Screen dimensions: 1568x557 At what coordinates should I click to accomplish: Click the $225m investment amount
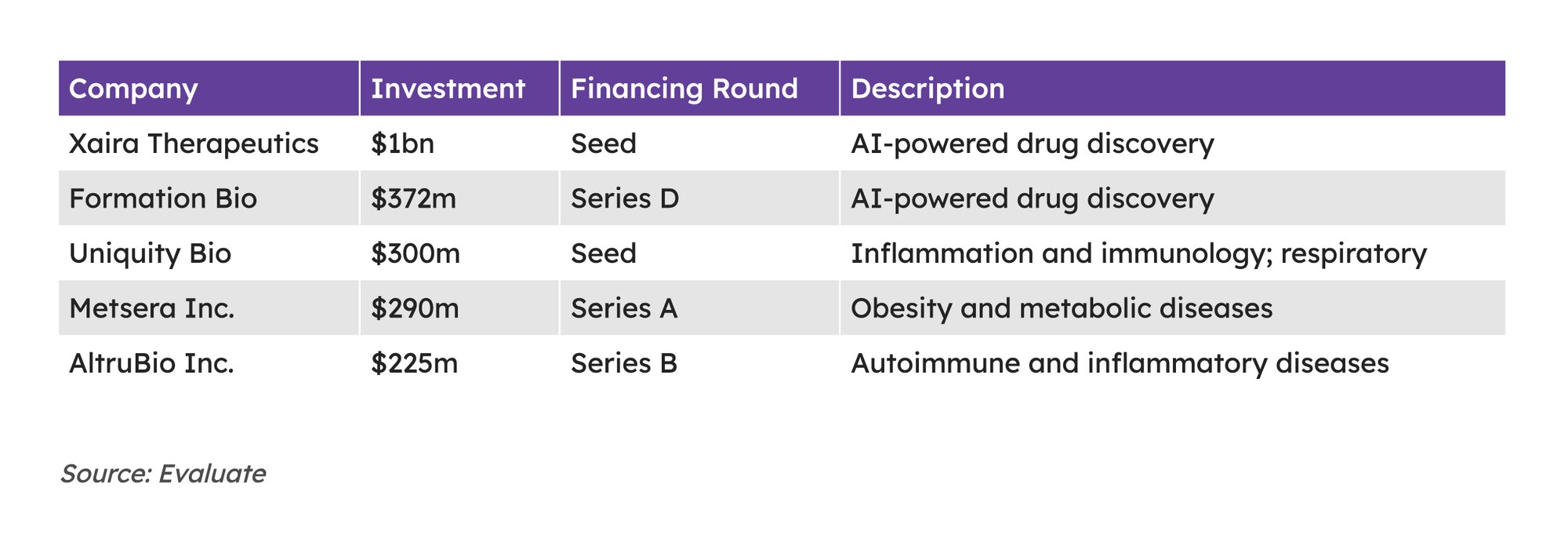click(x=414, y=363)
